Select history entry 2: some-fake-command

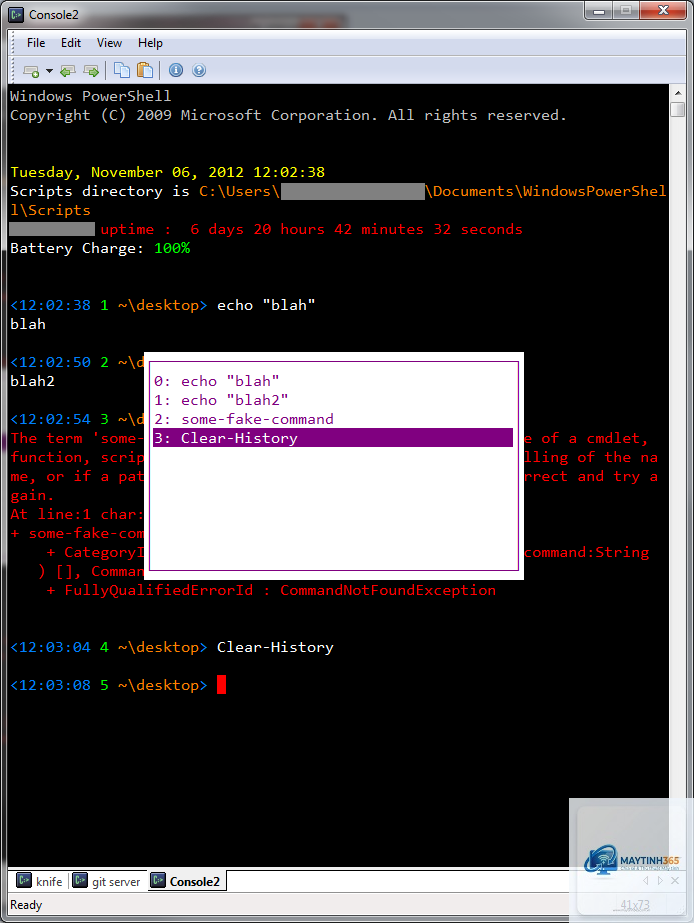333,419
